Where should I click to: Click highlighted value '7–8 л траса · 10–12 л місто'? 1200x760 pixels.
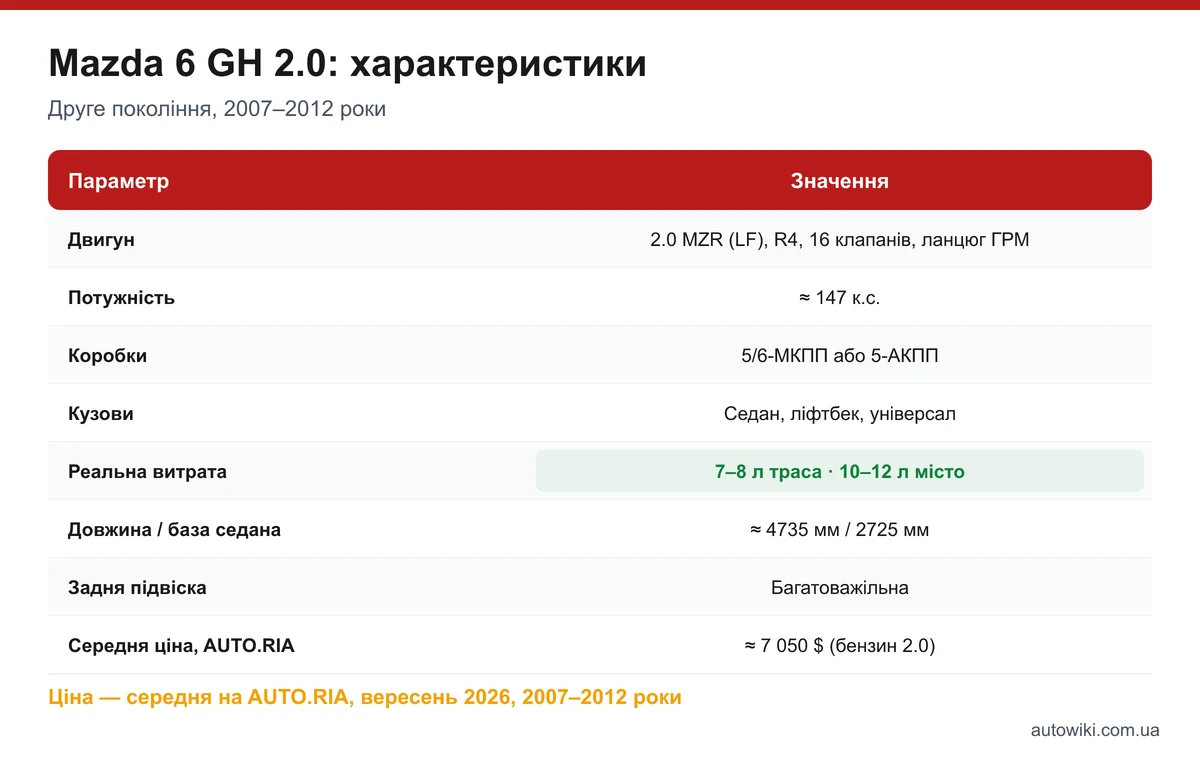coord(840,471)
